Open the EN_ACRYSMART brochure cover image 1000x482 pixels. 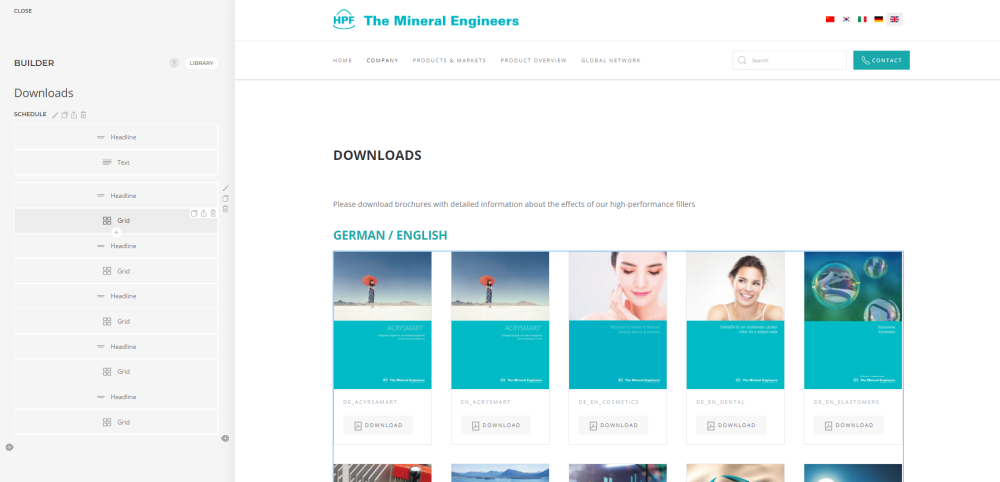(500, 320)
